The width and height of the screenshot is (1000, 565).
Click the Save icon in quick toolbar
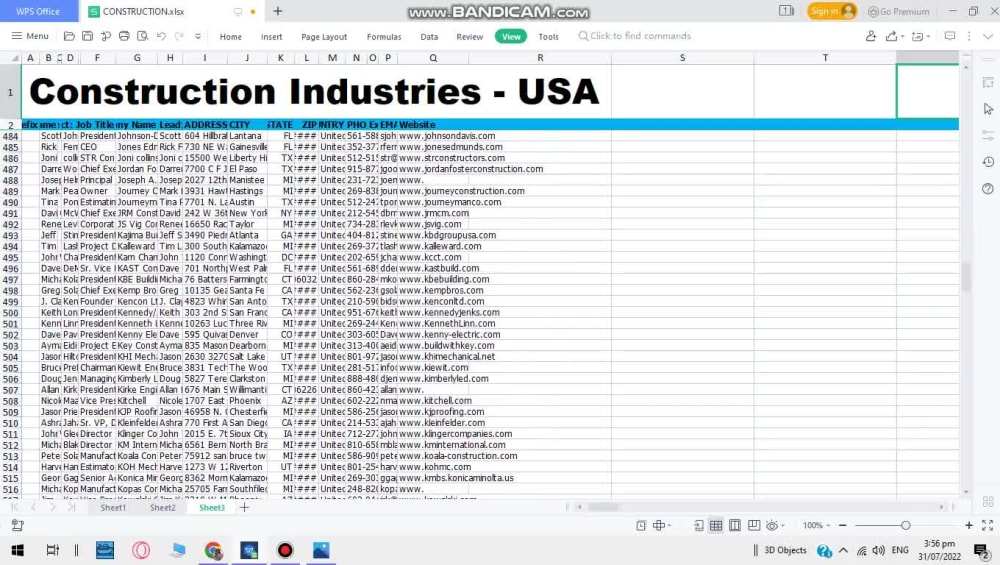87,36
